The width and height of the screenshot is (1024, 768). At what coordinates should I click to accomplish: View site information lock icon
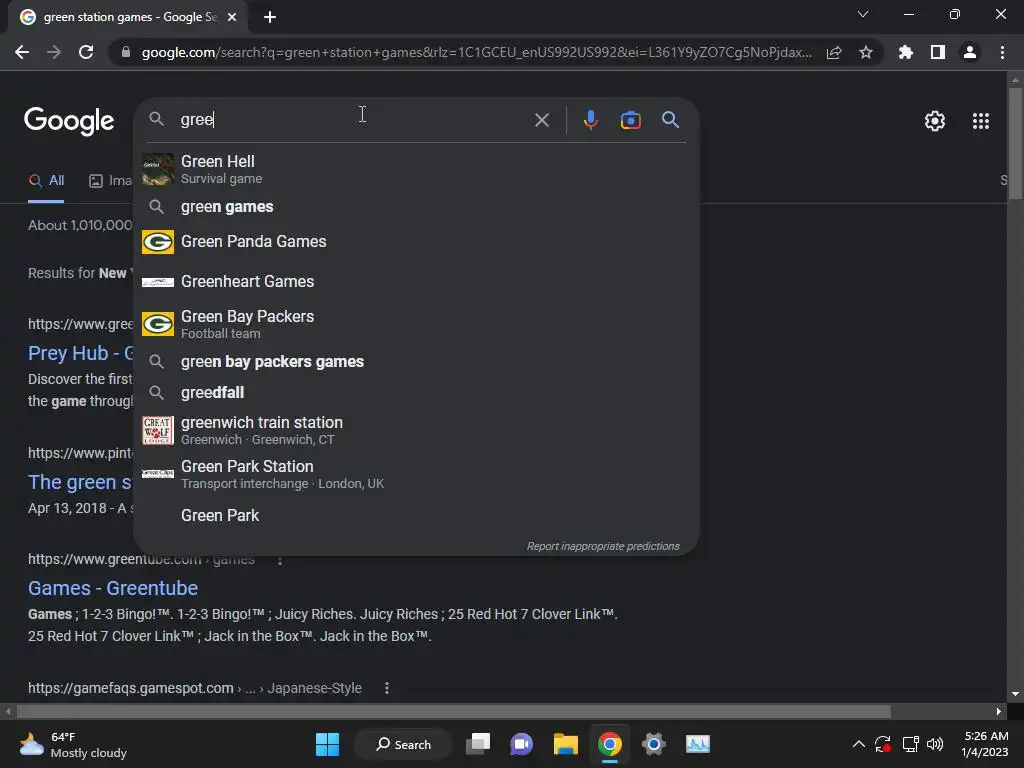coord(125,52)
